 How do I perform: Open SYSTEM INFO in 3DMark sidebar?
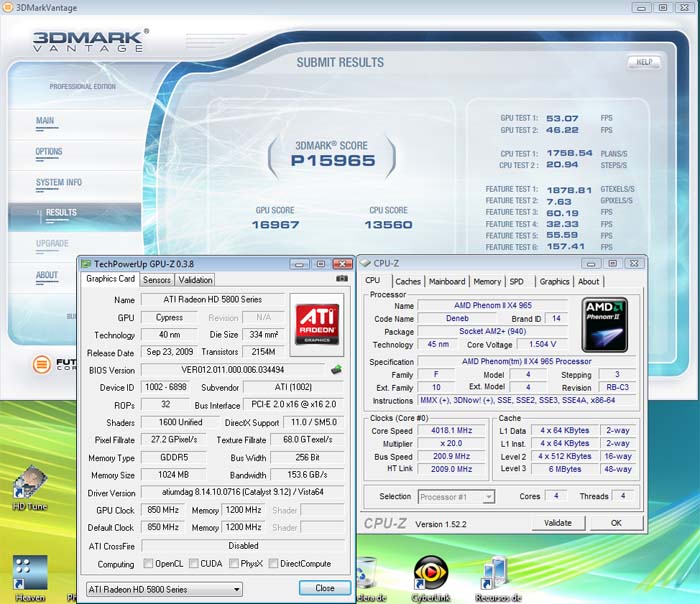(x=58, y=183)
